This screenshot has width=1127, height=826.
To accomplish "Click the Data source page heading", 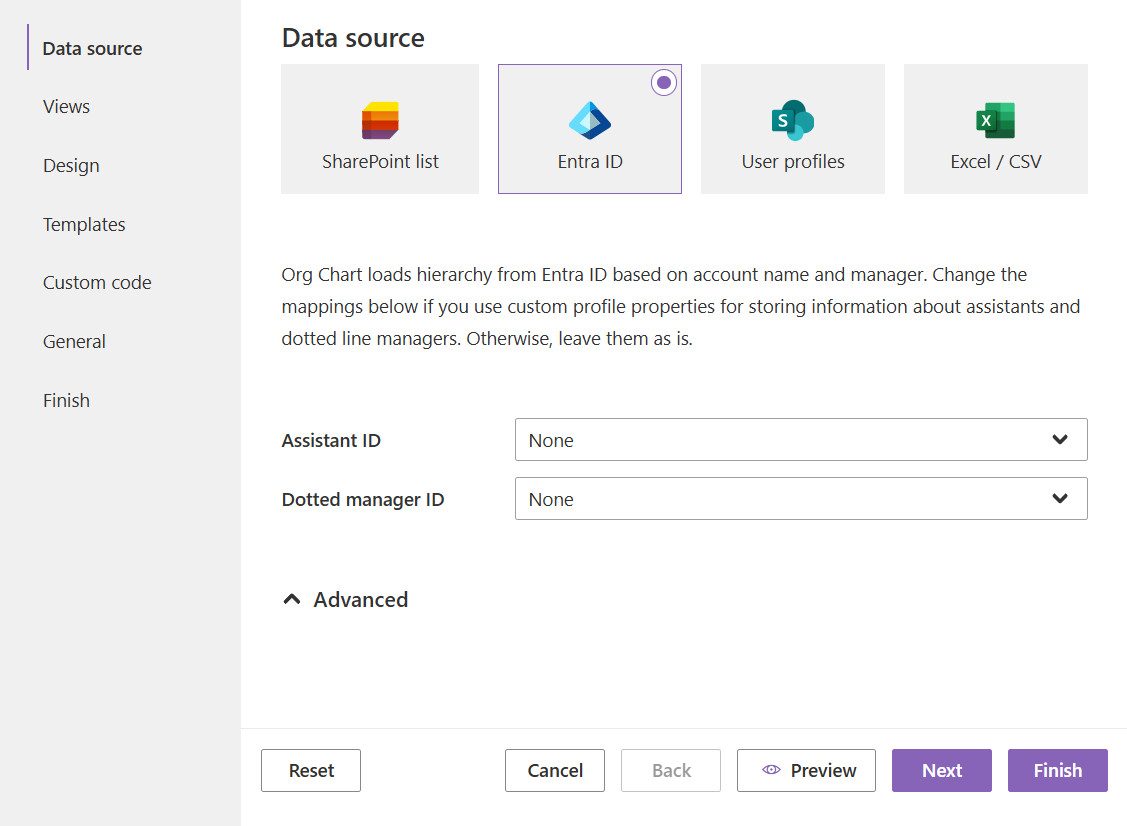I will pos(353,37).
